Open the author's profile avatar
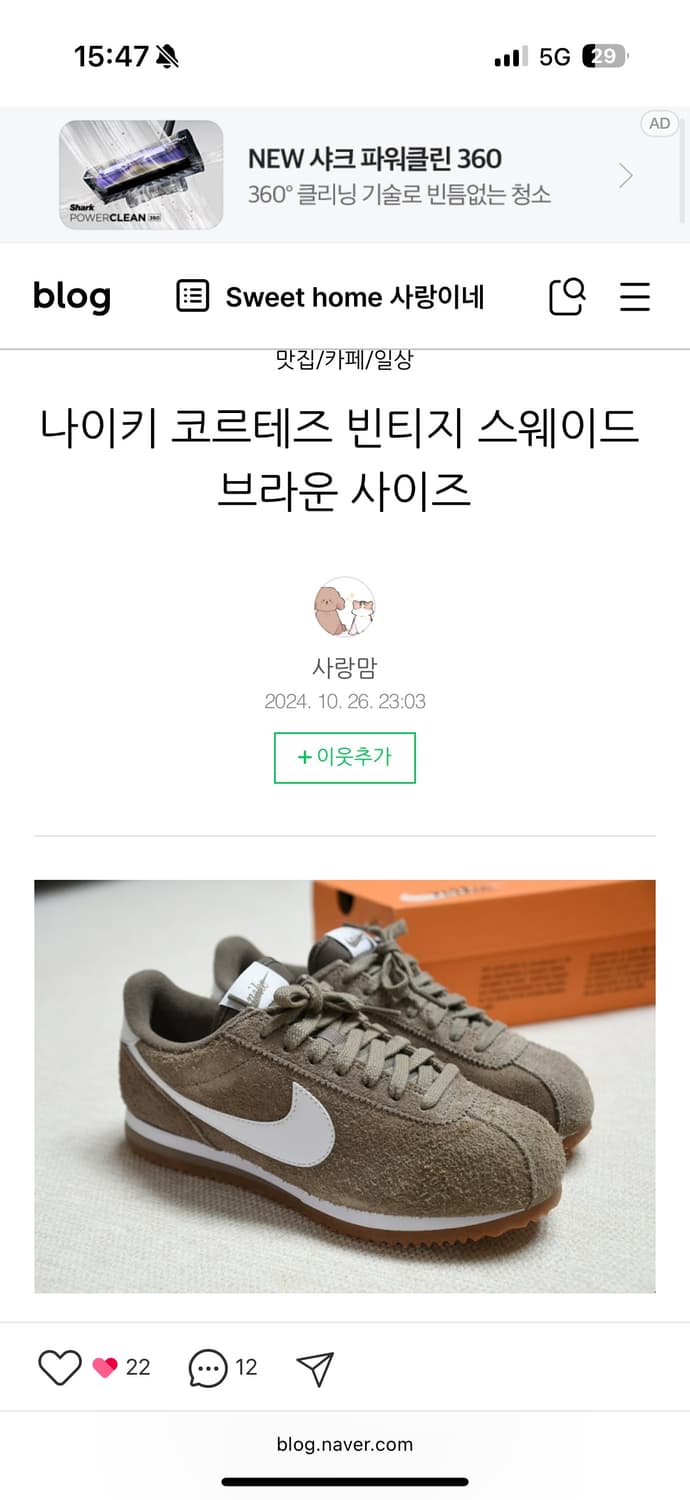 click(x=345, y=607)
